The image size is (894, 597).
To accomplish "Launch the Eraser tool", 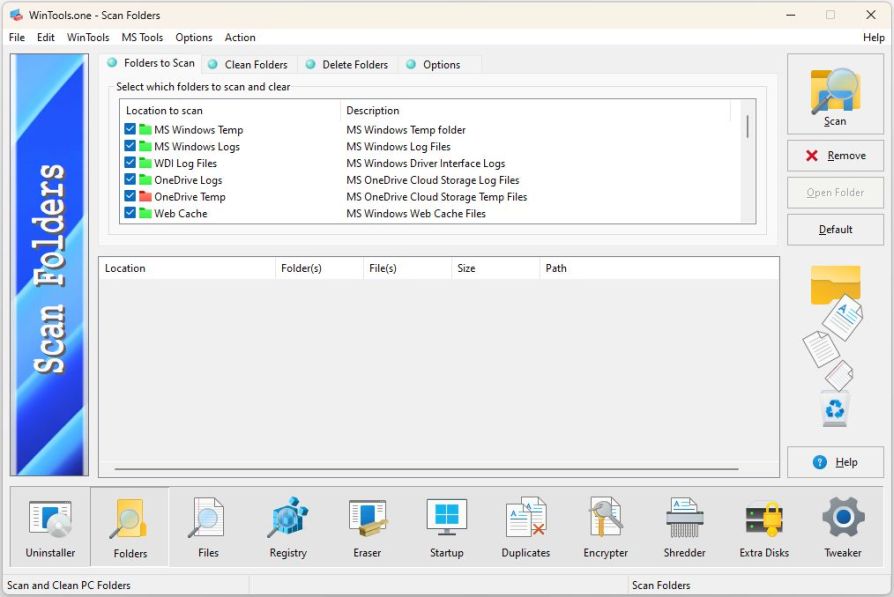I will point(367,527).
